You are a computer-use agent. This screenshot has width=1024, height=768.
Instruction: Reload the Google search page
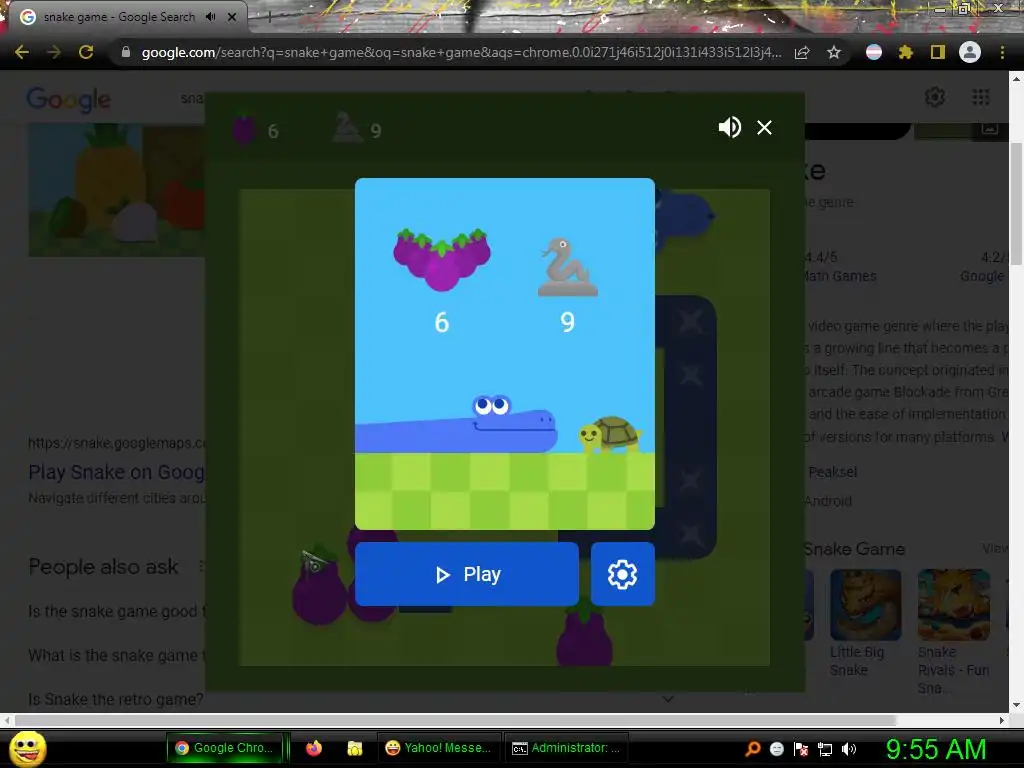pos(86,52)
